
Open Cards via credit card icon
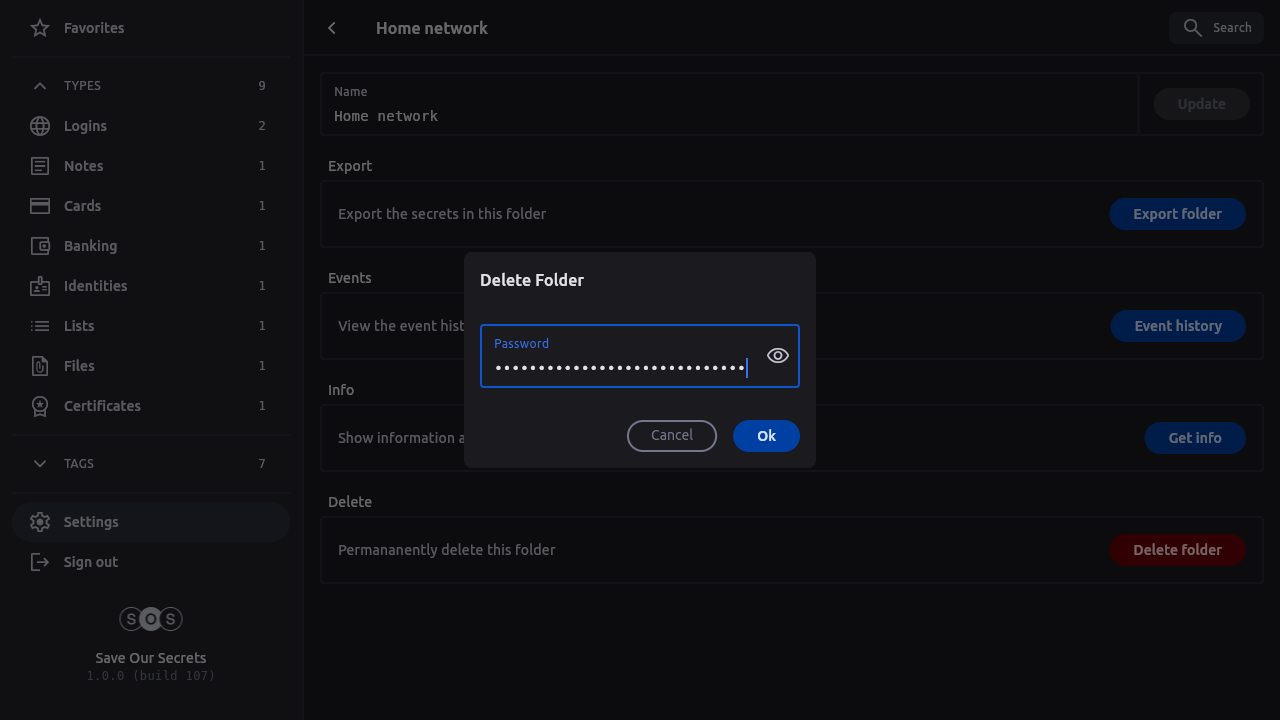coord(40,206)
